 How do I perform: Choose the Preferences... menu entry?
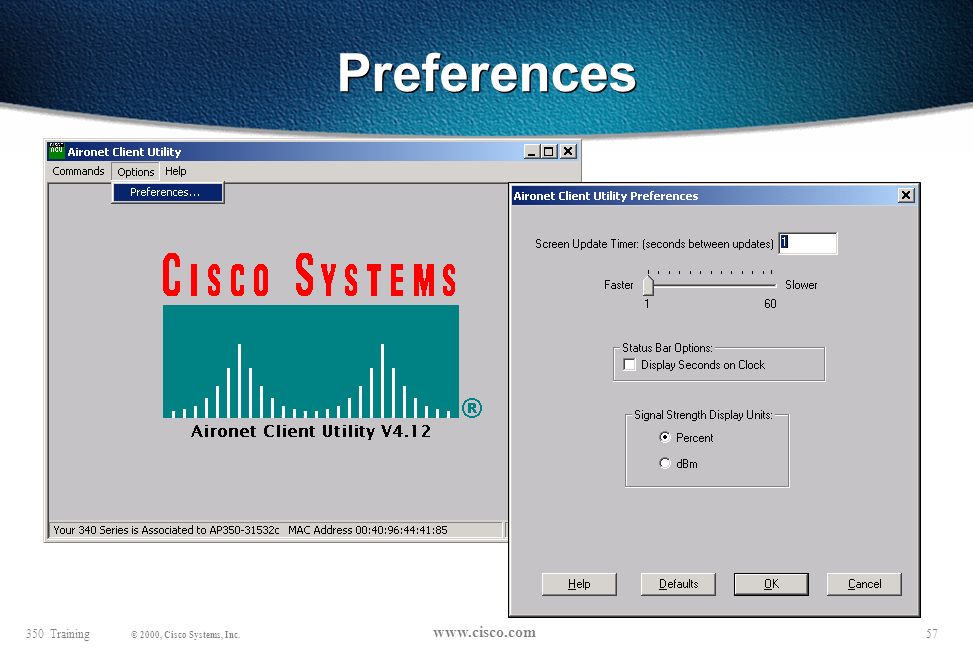coord(168,192)
